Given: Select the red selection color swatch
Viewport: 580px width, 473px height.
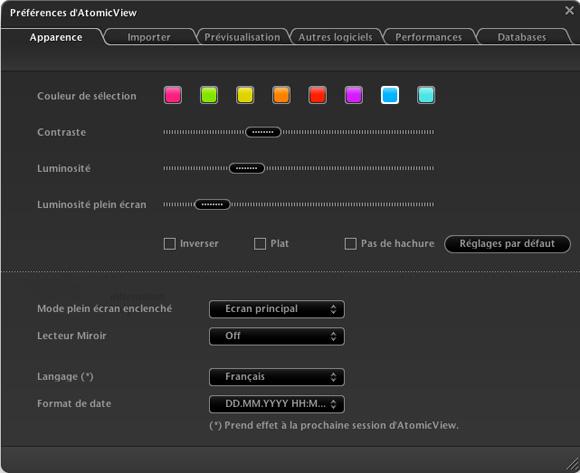Looking at the screenshot, I should pos(317,95).
